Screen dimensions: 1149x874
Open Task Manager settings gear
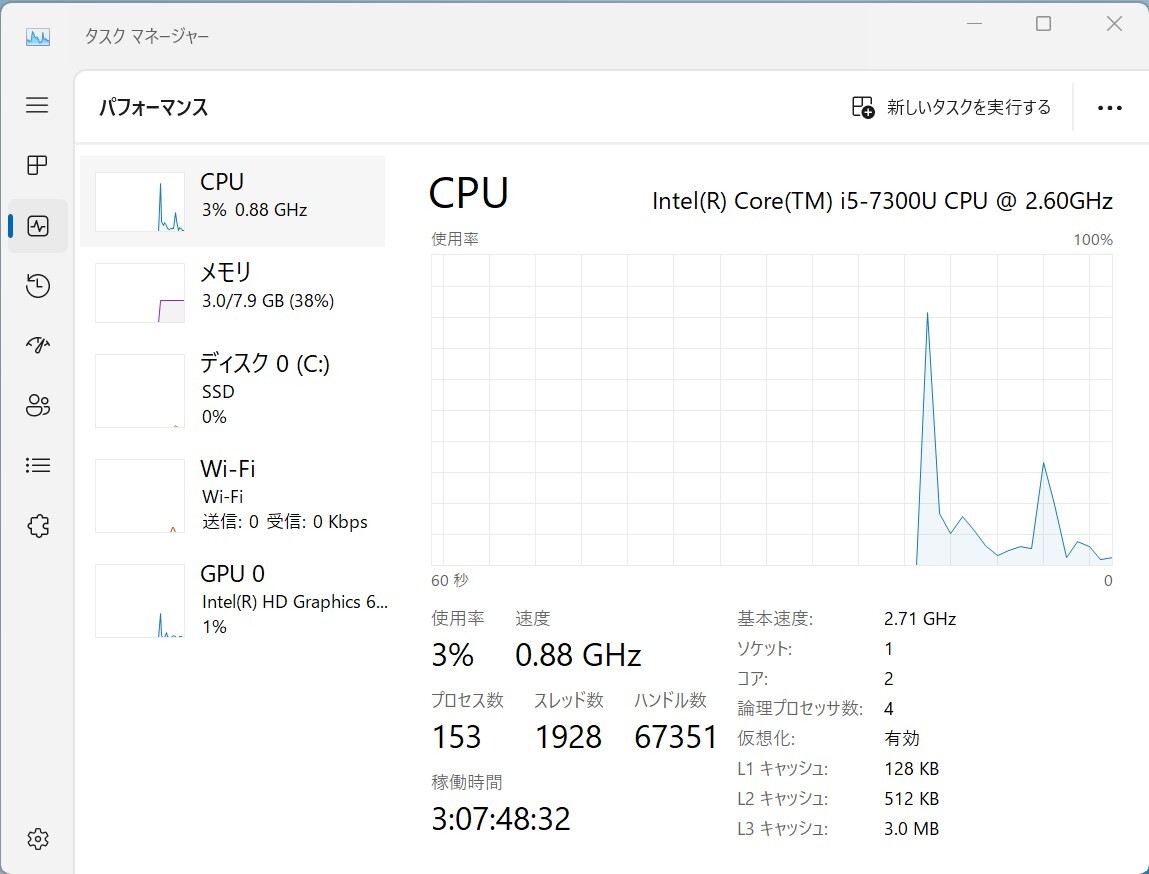(37, 839)
